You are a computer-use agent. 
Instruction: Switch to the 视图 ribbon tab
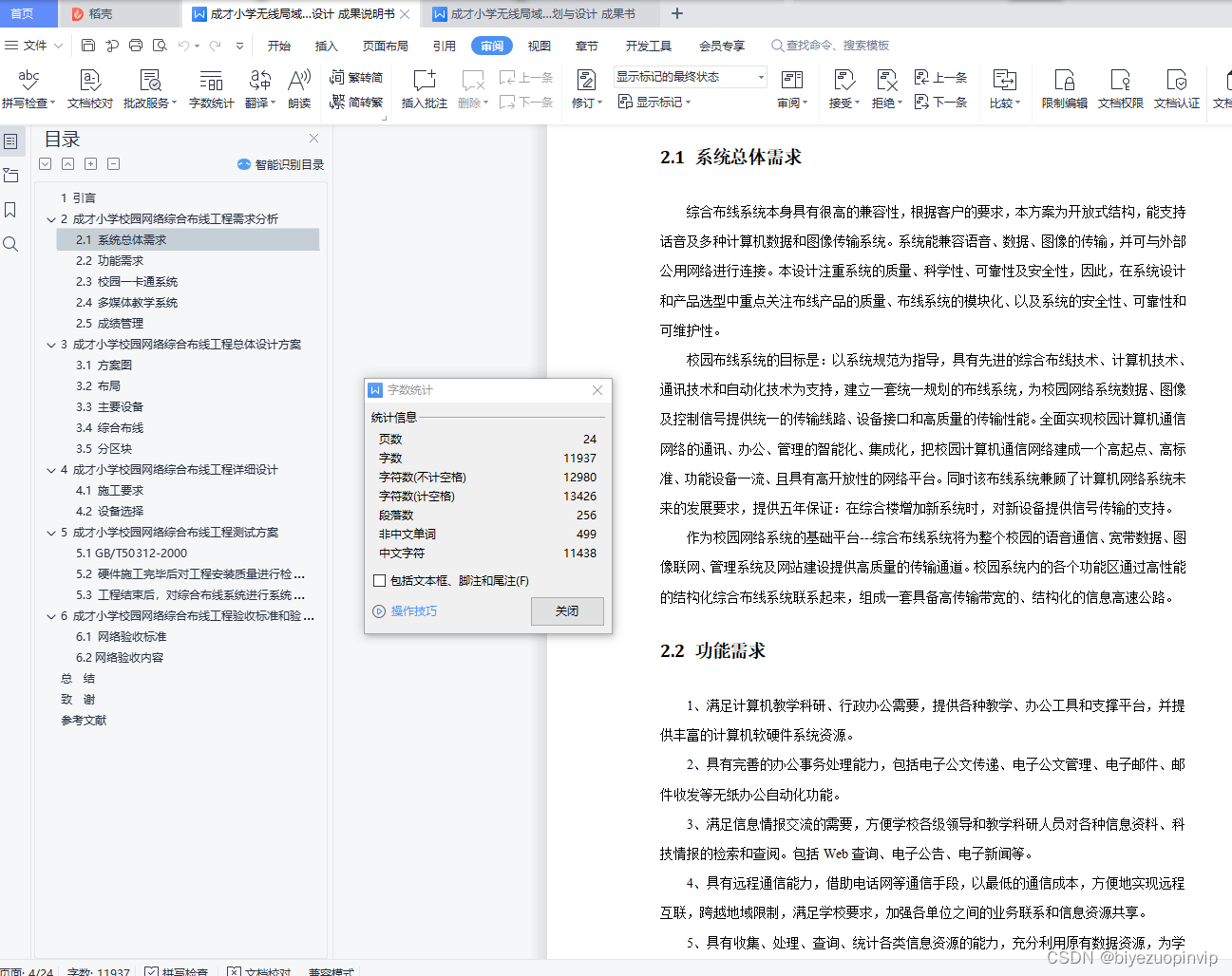pyautogui.click(x=539, y=45)
